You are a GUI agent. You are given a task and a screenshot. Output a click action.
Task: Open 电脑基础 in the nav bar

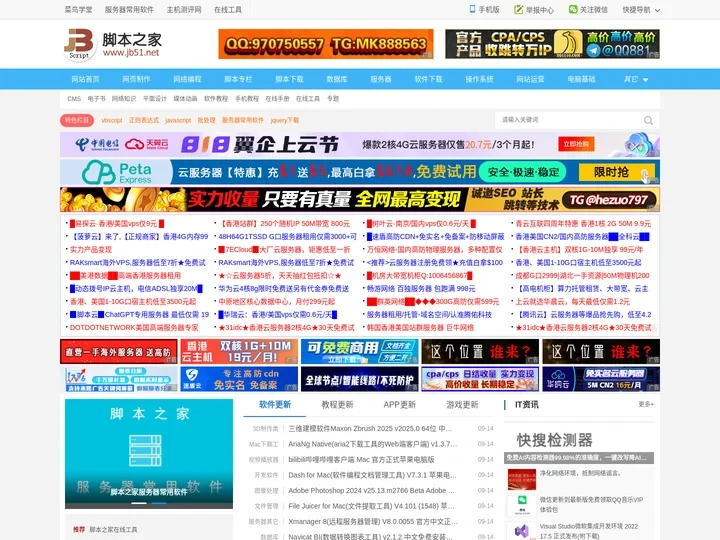point(581,79)
